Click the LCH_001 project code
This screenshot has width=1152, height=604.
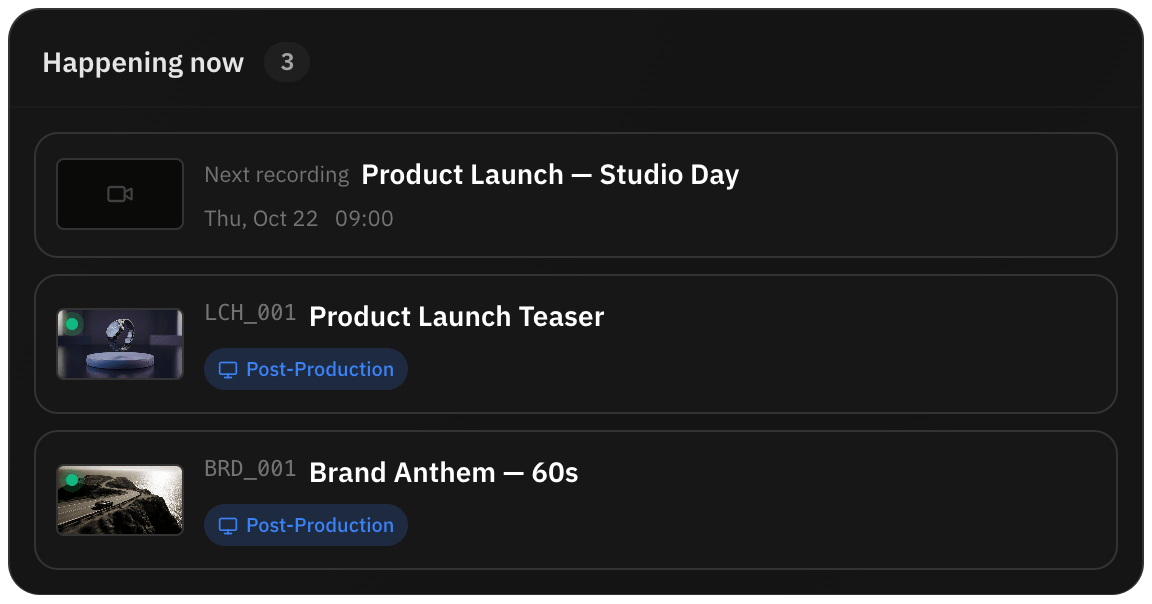(250, 313)
